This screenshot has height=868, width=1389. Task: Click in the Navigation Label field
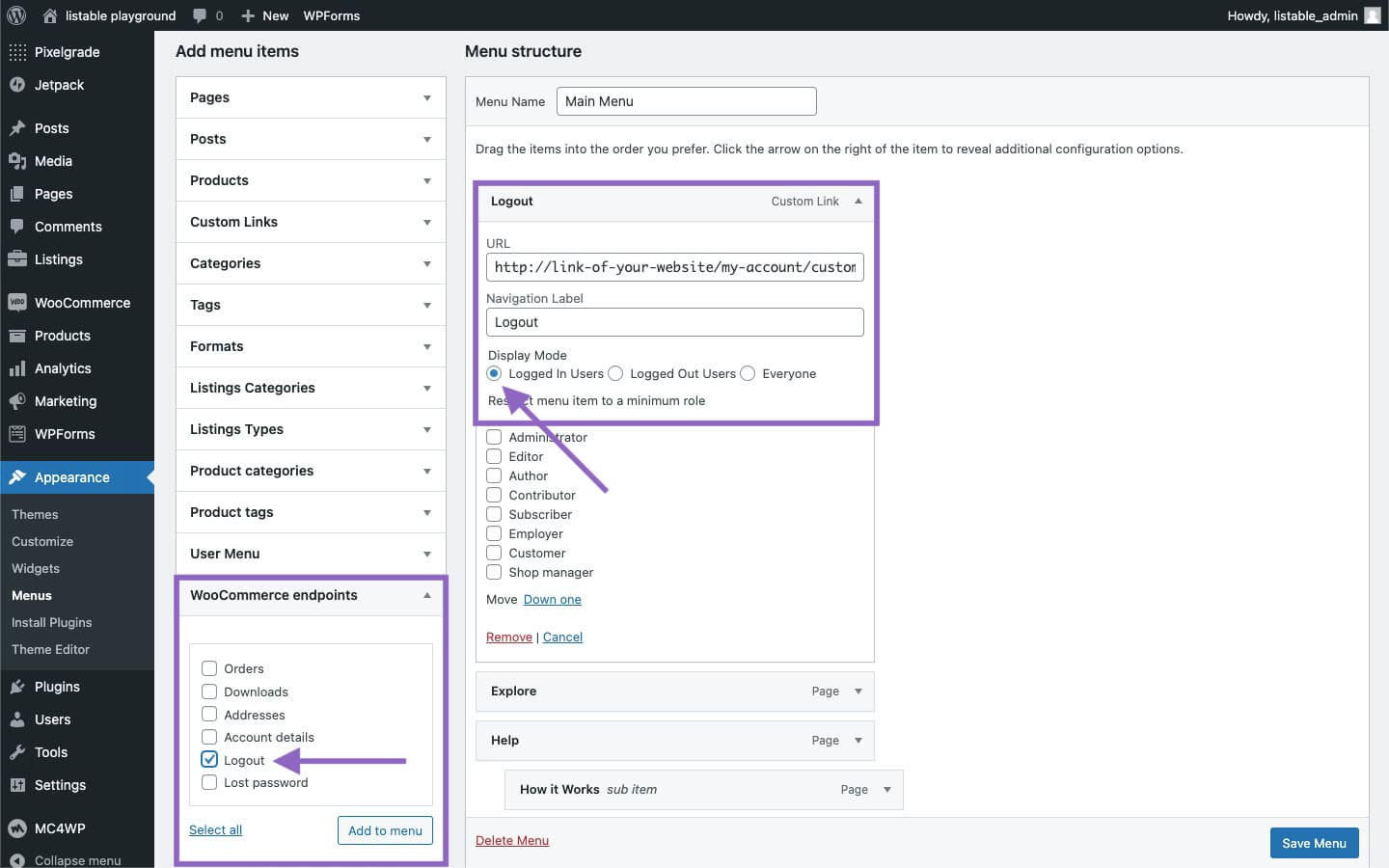click(674, 322)
